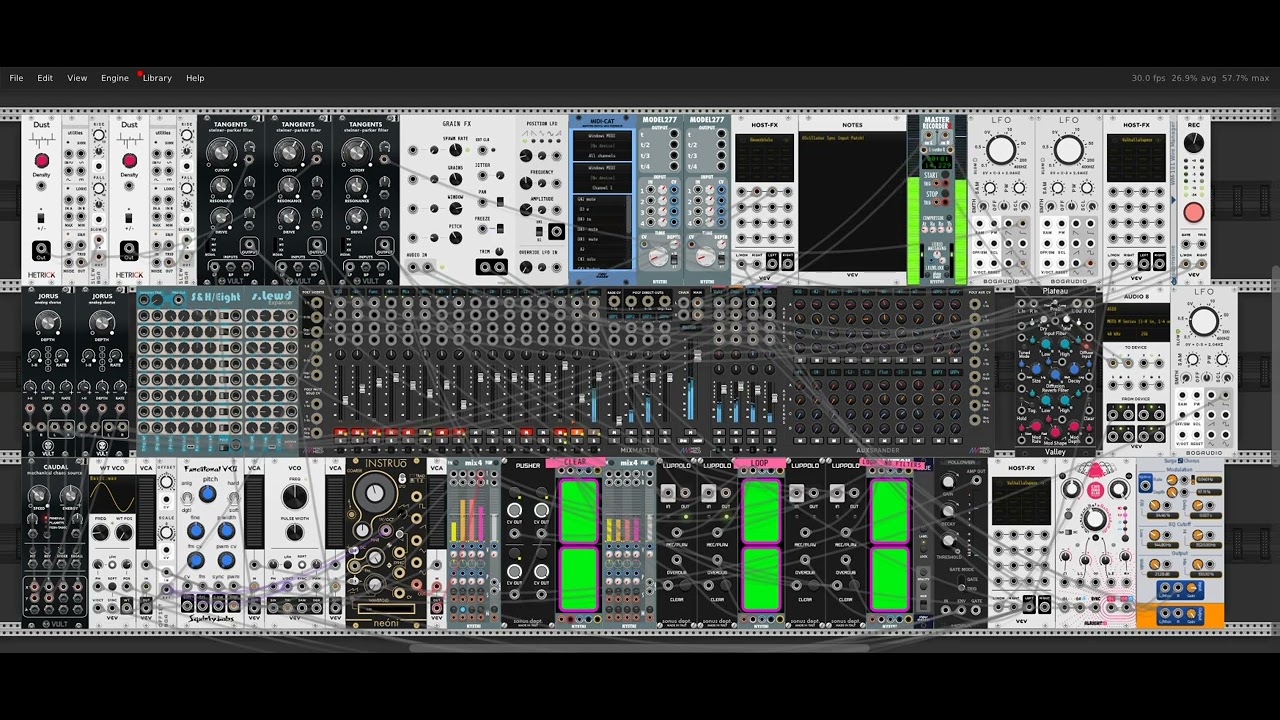This screenshot has height=720, width=1280.
Task: Open plugin display on bottom-row Host-FX
Action: (1021, 500)
